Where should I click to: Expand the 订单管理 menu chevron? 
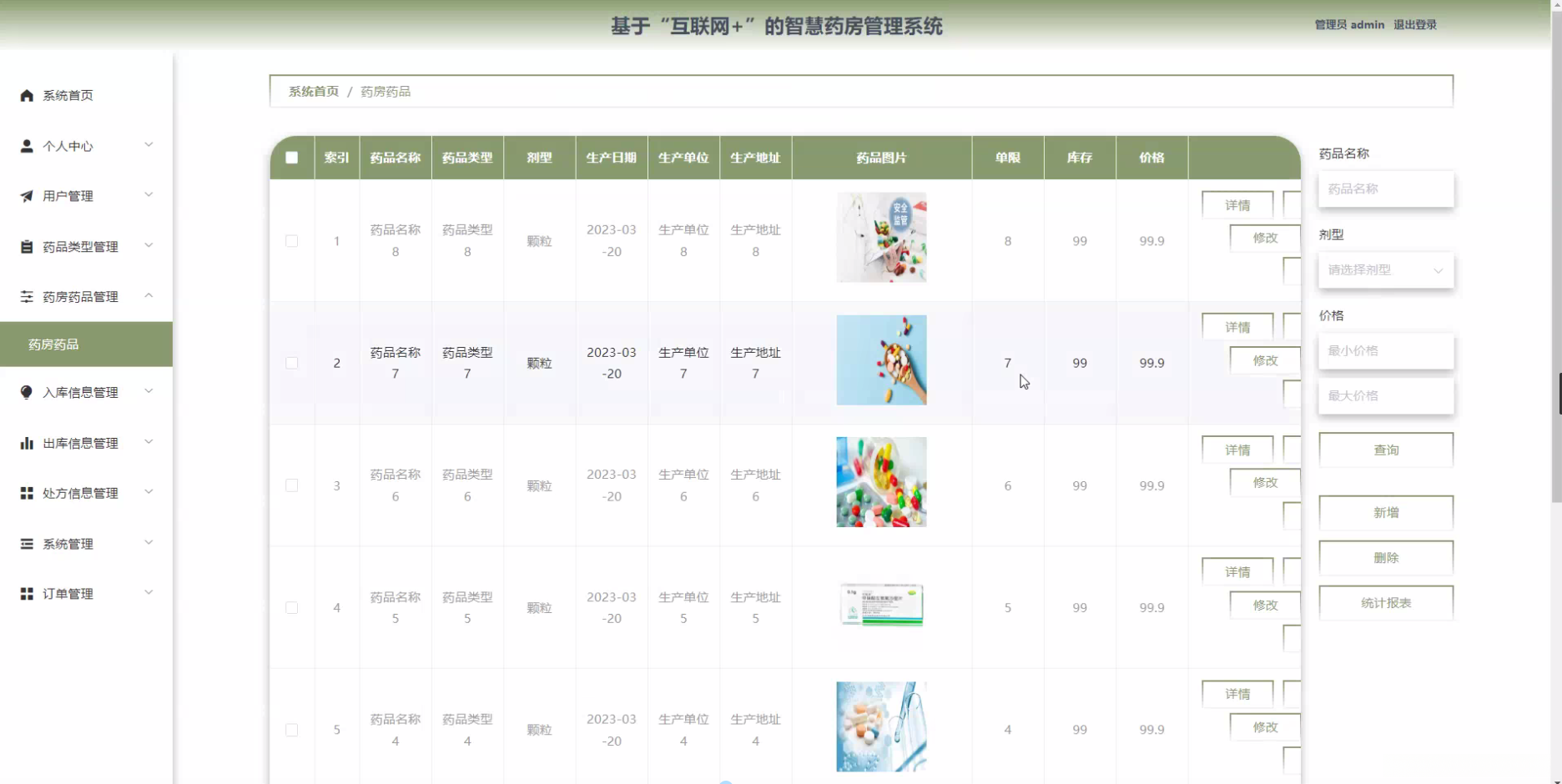click(149, 593)
